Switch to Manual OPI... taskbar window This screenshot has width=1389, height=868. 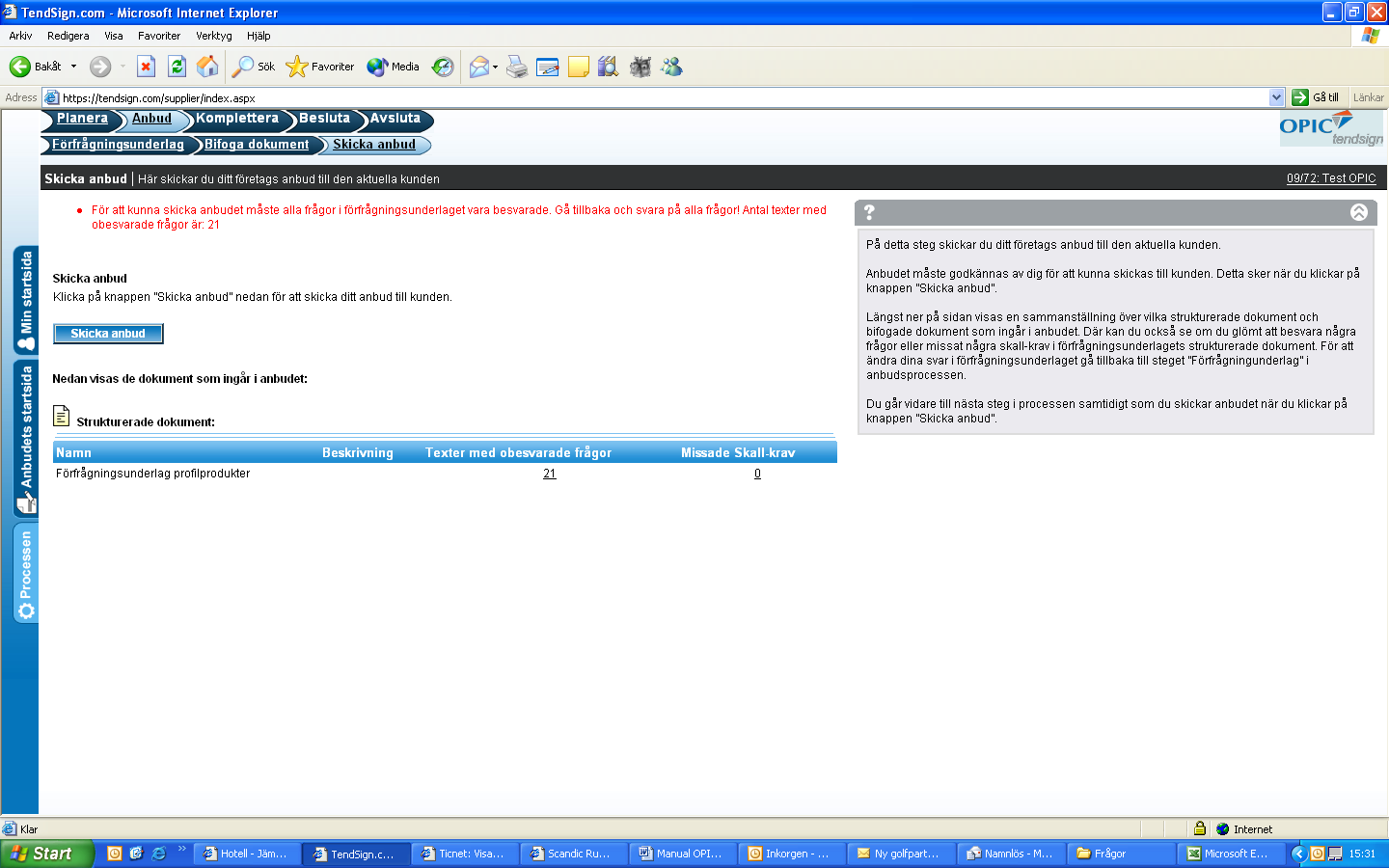[x=683, y=854]
